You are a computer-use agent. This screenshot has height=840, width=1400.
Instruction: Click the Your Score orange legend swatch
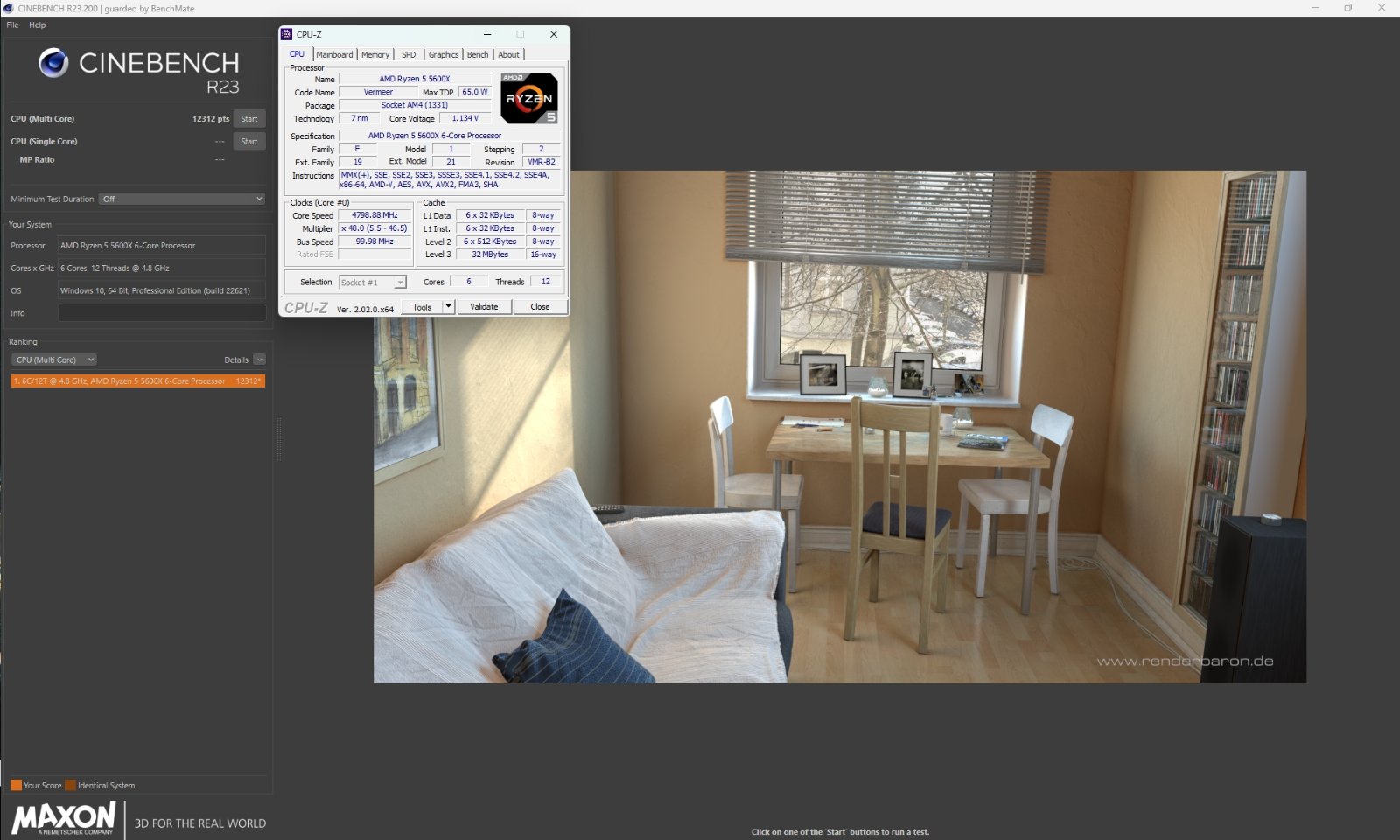point(16,785)
